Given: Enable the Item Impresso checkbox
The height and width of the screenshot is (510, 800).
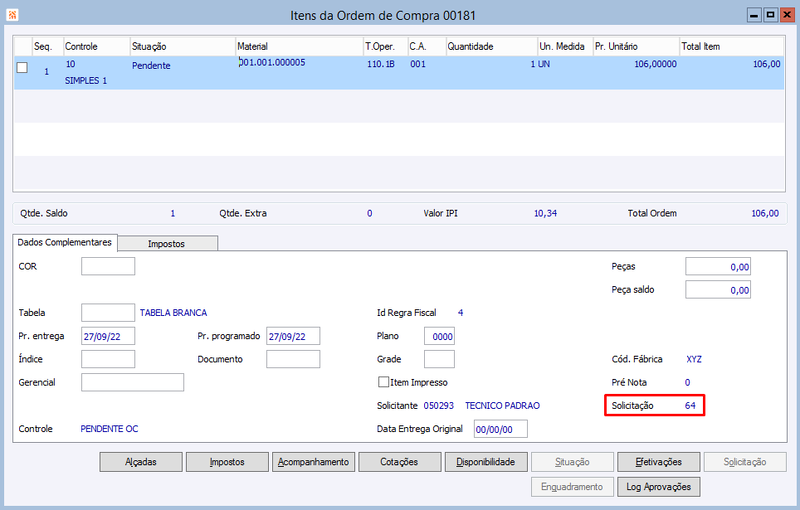Looking at the screenshot, I should (383, 382).
